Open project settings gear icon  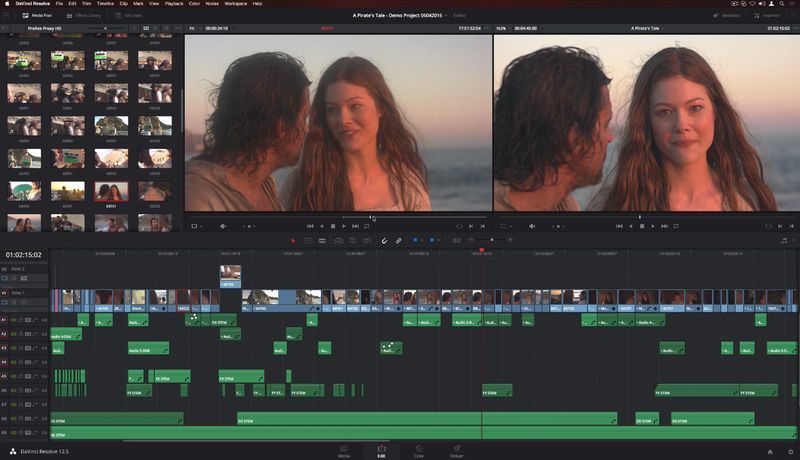point(790,452)
